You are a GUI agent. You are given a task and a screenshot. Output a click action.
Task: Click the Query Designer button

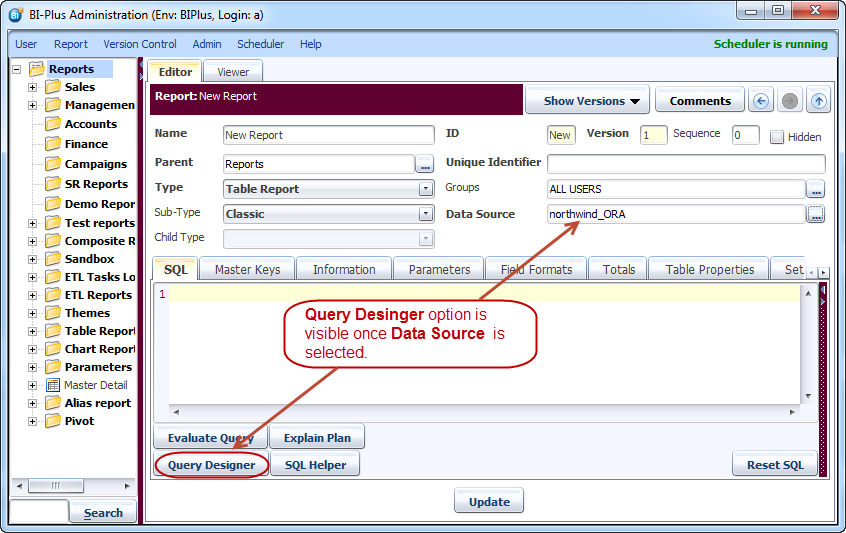[211, 465]
